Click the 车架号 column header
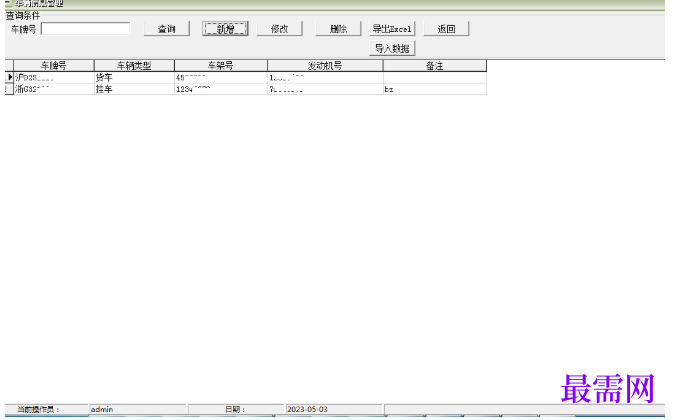The height and width of the screenshot is (420, 673). (221, 66)
